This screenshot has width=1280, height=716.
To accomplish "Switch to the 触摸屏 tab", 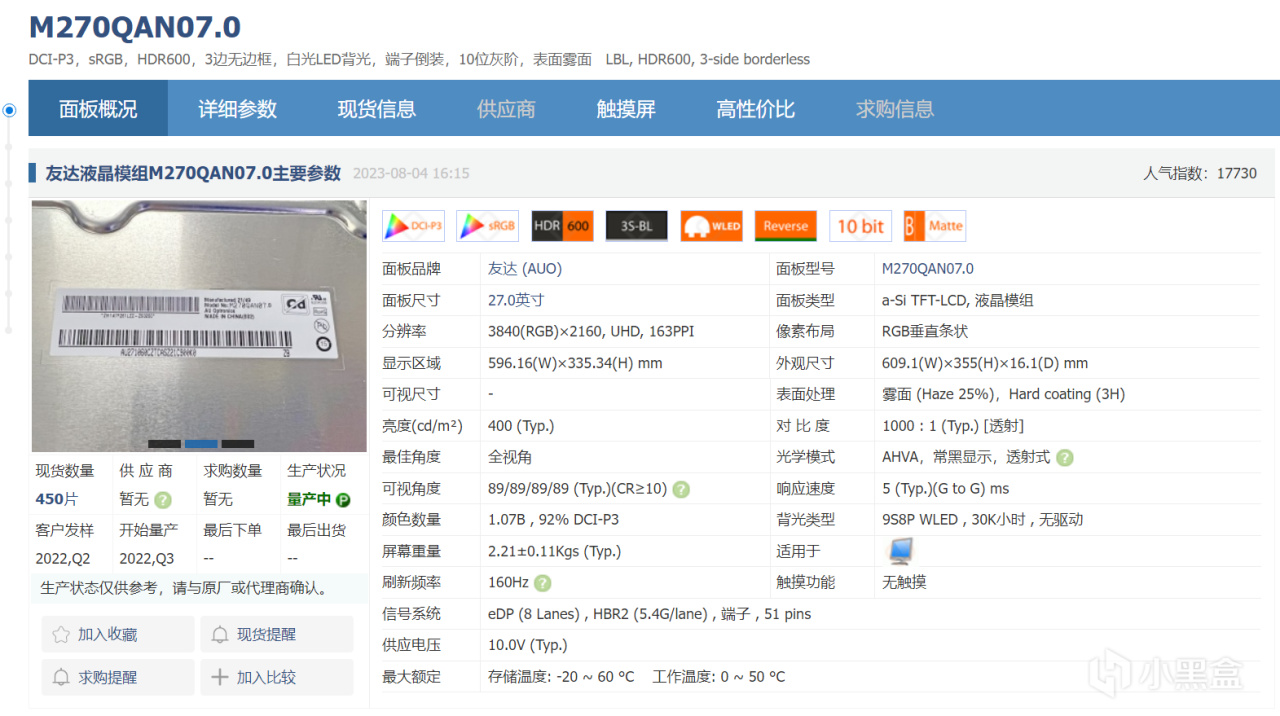I will pyautogui.click(x=626, y=109).
